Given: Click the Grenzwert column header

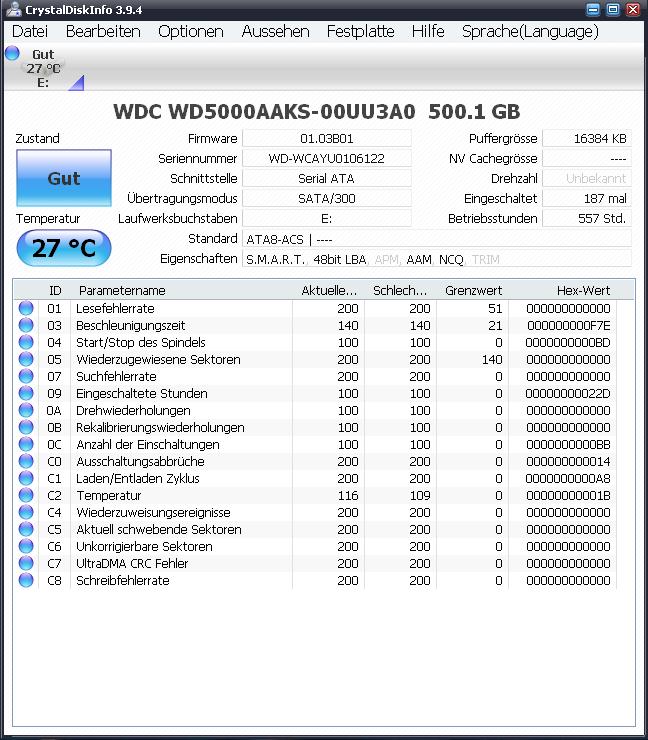Looking at the screenshot, I should point(472,290).
